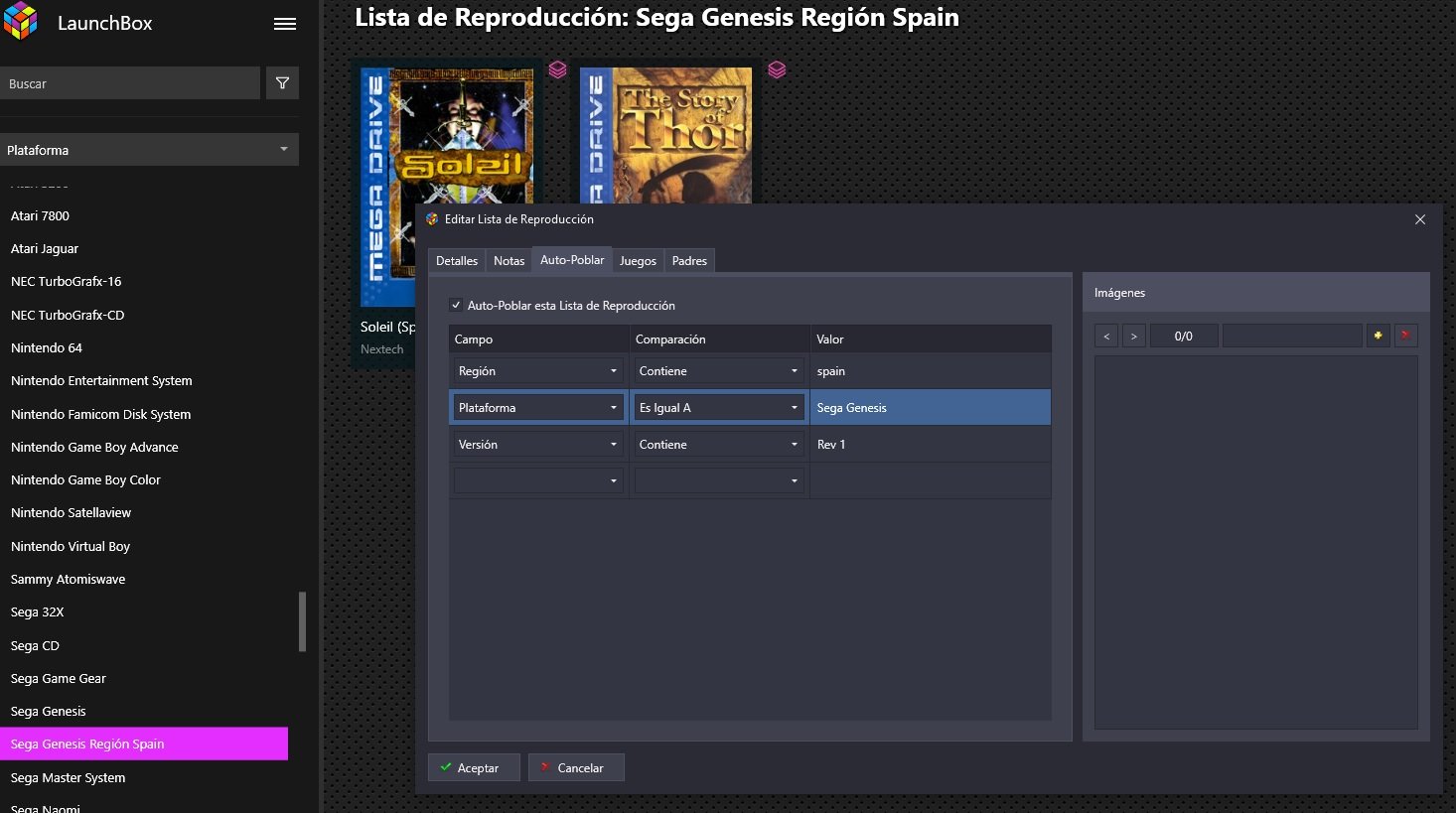Select Atari 7800 in platform list
This screenshot has height=813, width=1456.
tap(40, 215)
